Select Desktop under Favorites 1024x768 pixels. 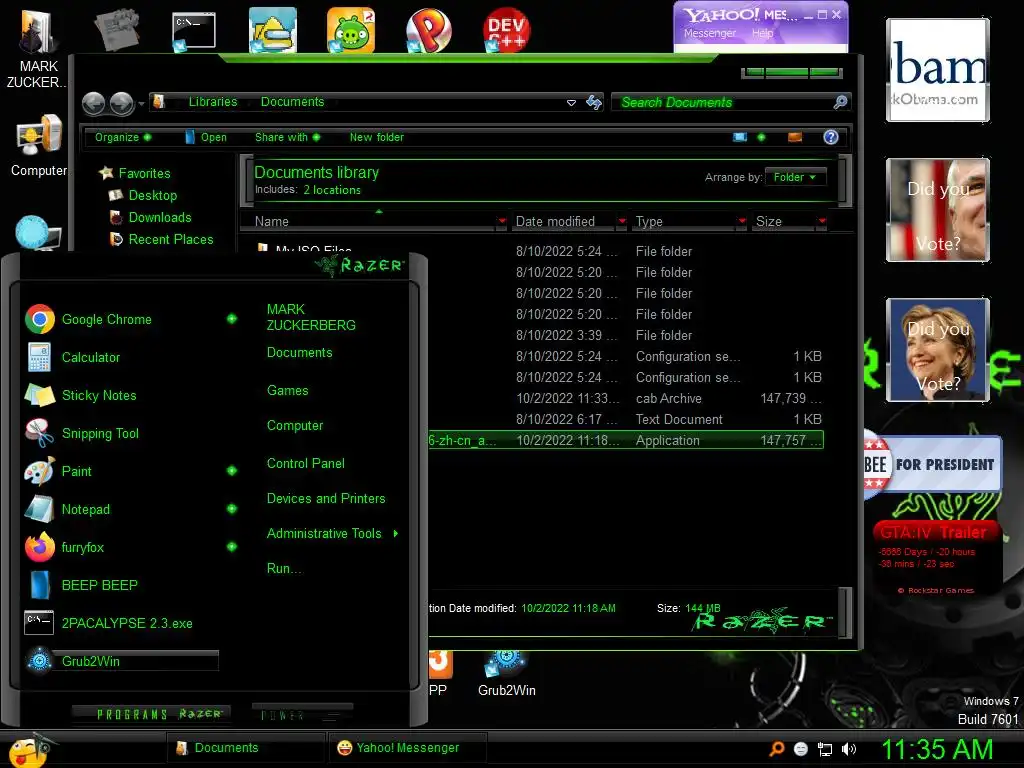(x=143, y=195)
